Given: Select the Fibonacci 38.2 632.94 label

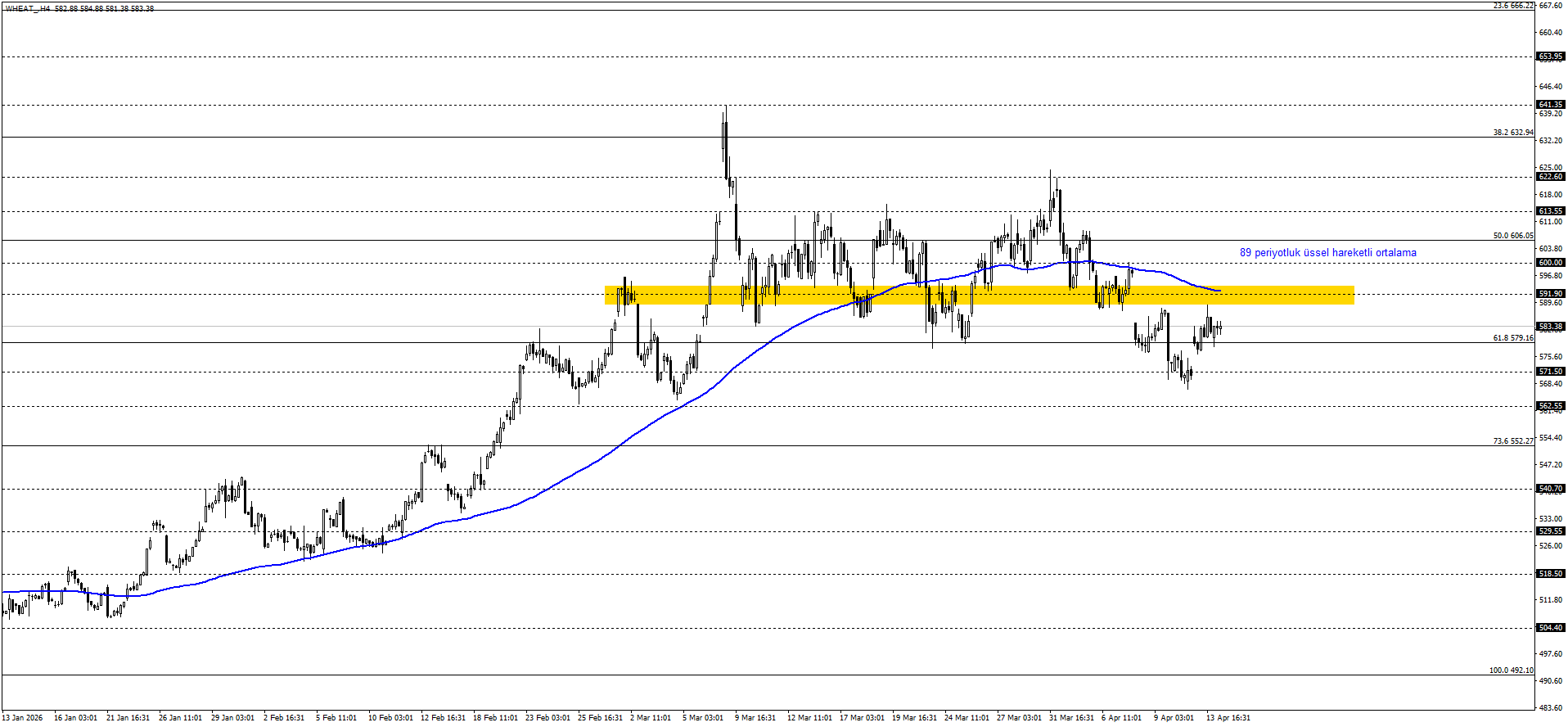Looking at the screenshot, I should pos(1512,133).
